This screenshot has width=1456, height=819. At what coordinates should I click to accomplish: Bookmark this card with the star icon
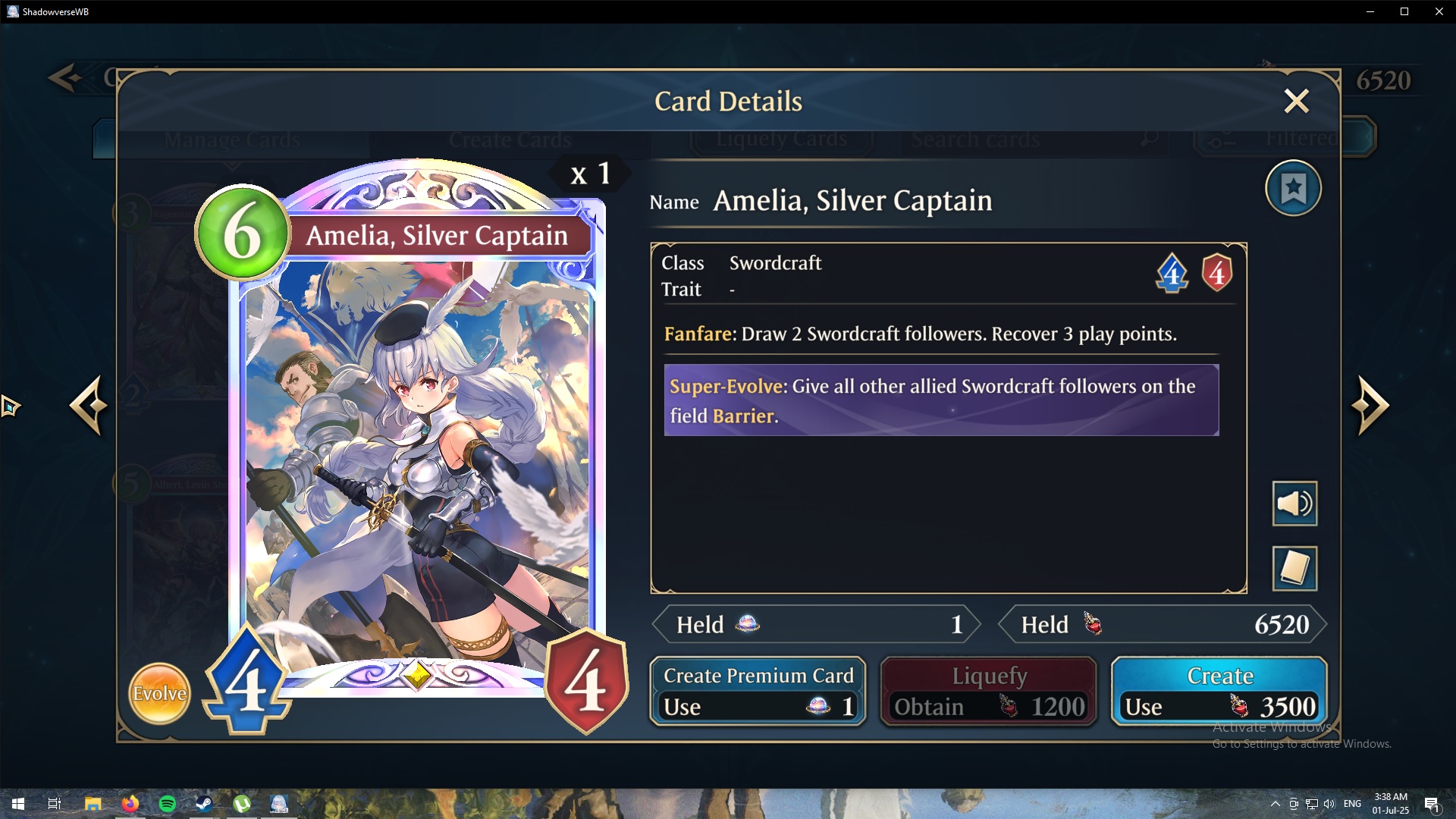1293,188
